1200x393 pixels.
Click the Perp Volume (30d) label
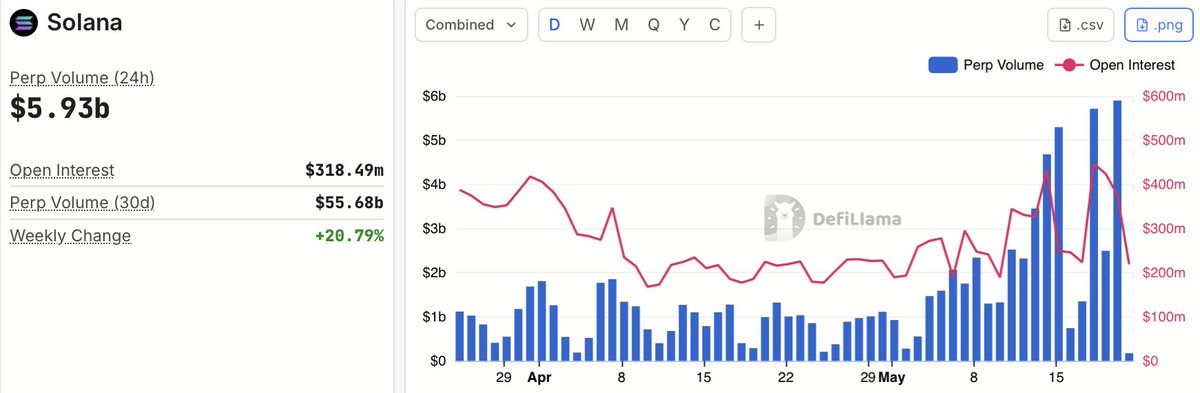(82, 203)
